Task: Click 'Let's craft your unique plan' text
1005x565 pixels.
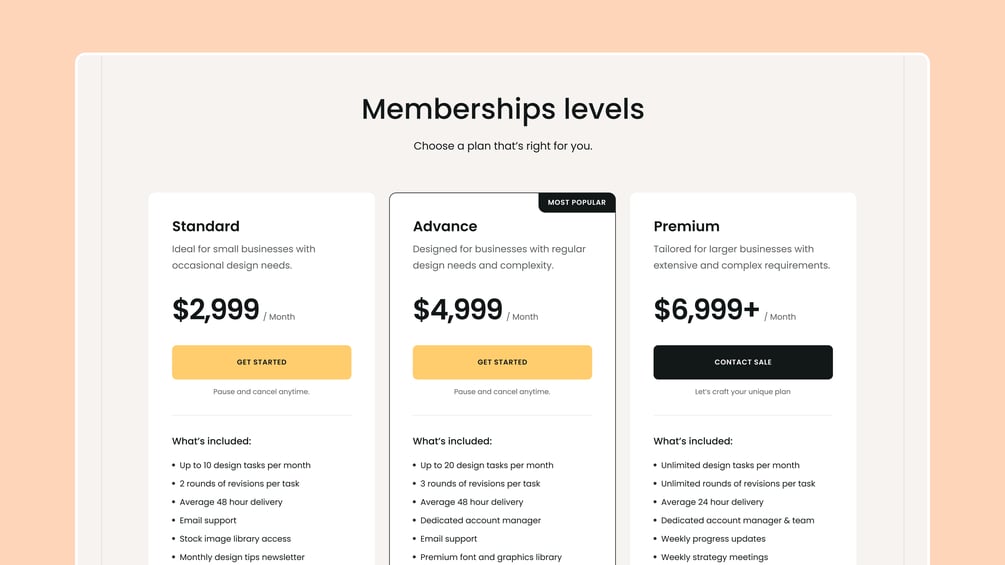Action: coord(742,392)
